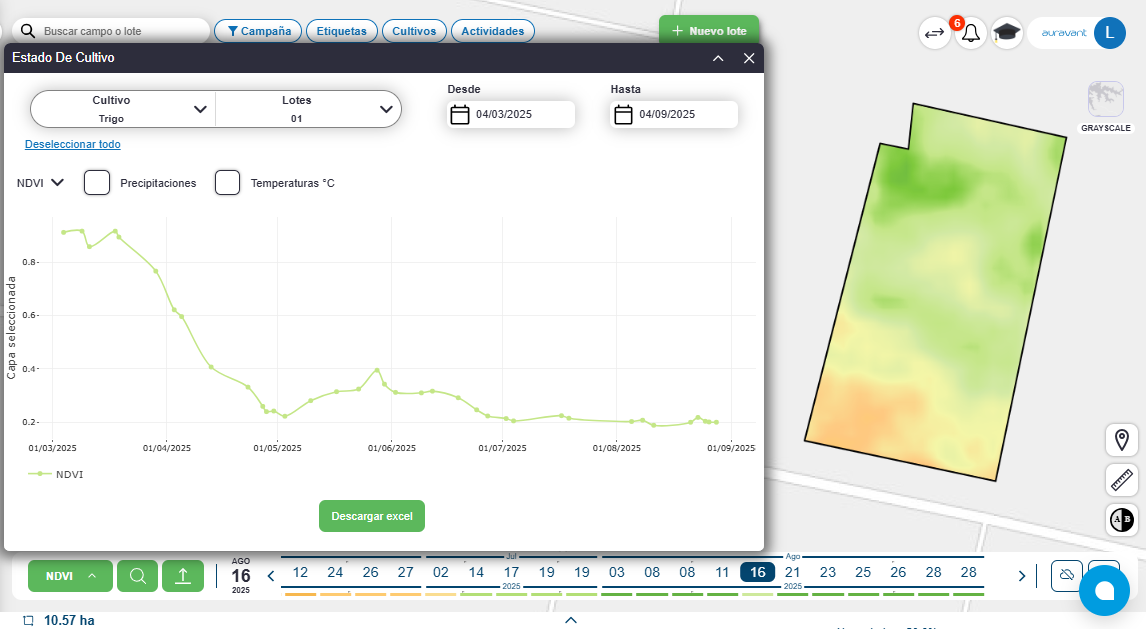Open the notifications bell

[970, 33]
